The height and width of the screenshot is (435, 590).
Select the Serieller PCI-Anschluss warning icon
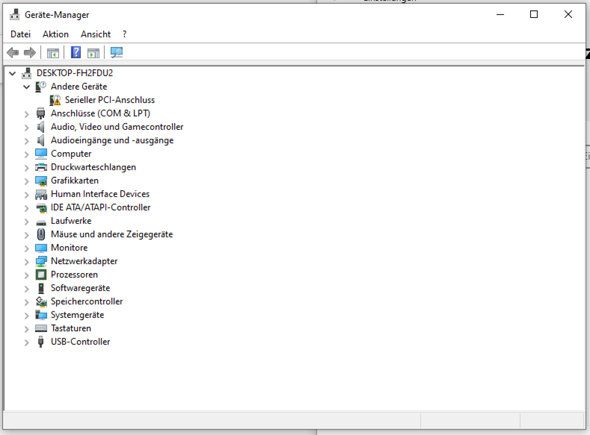pos(55,100)
